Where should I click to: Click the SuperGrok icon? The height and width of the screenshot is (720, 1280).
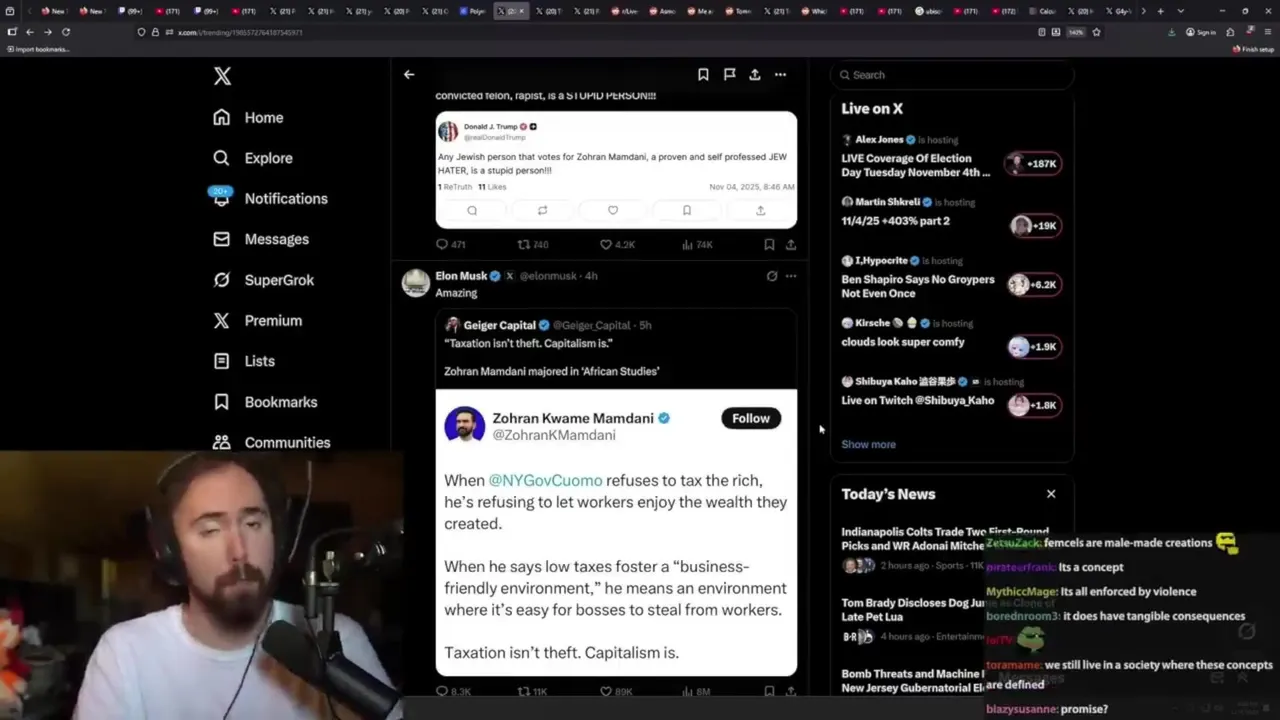pyautogui.click(x=222, y=280)
